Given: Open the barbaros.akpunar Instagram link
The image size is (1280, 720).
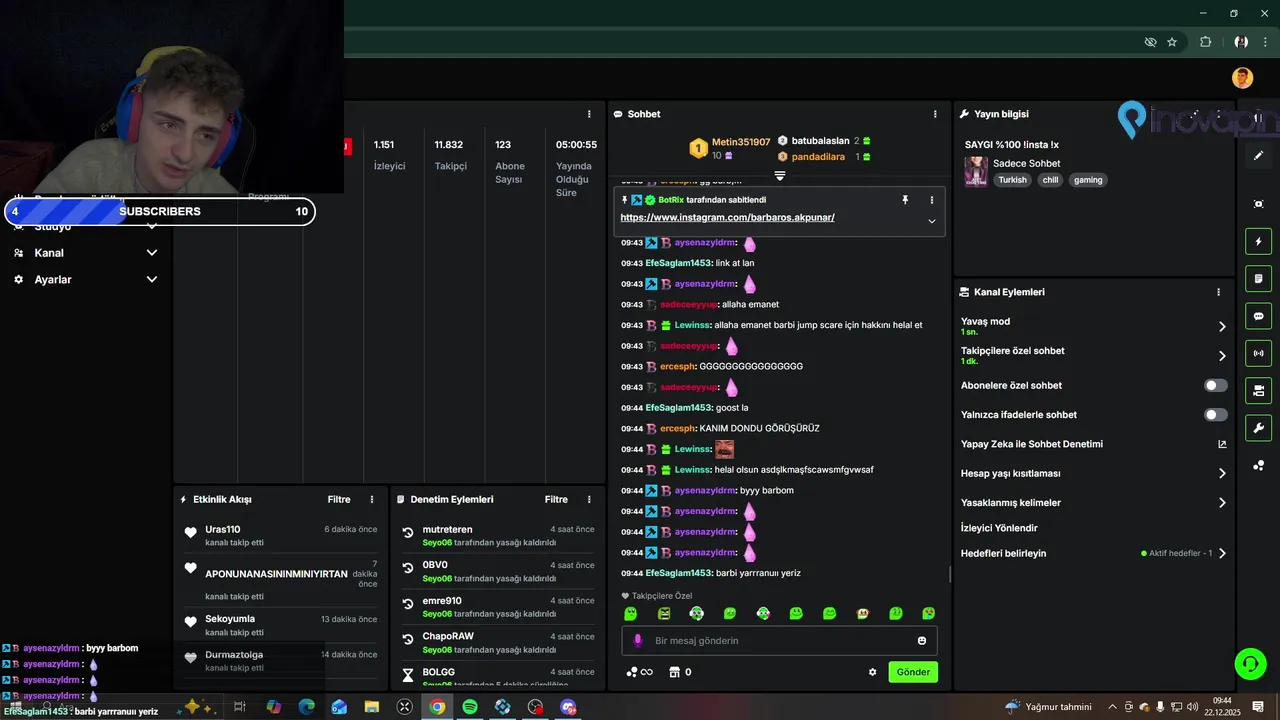Looking at the screenshot, I should pos(727,217).
